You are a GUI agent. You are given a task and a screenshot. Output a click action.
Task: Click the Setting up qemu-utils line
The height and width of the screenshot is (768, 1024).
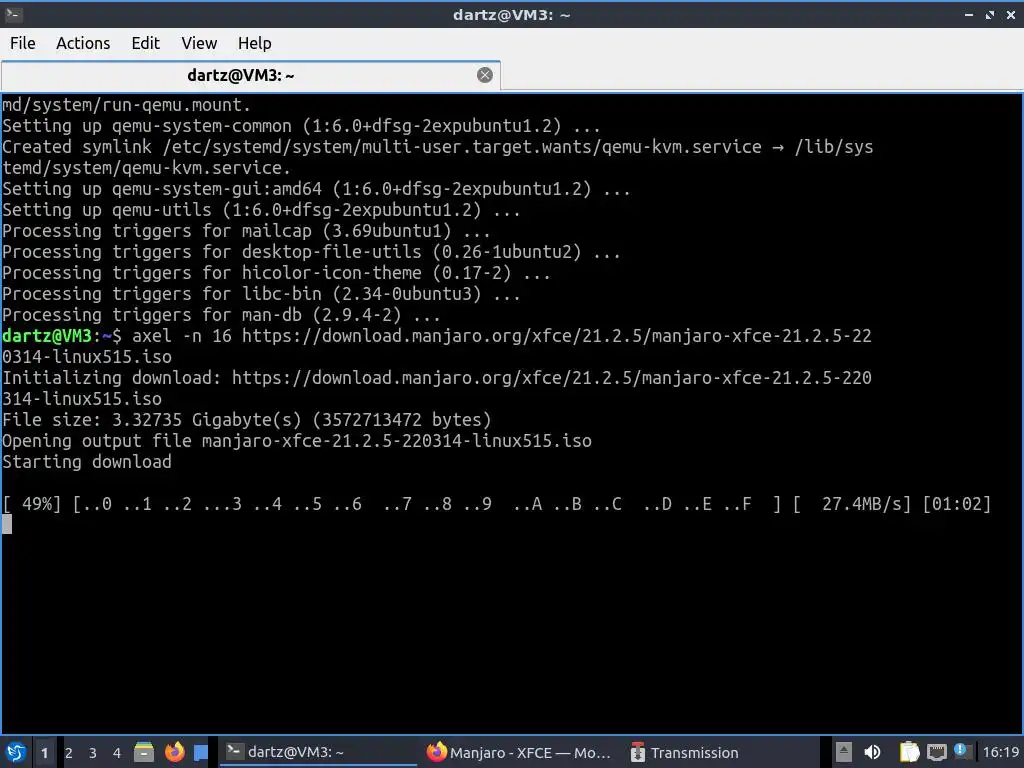[x=261, y=210]
